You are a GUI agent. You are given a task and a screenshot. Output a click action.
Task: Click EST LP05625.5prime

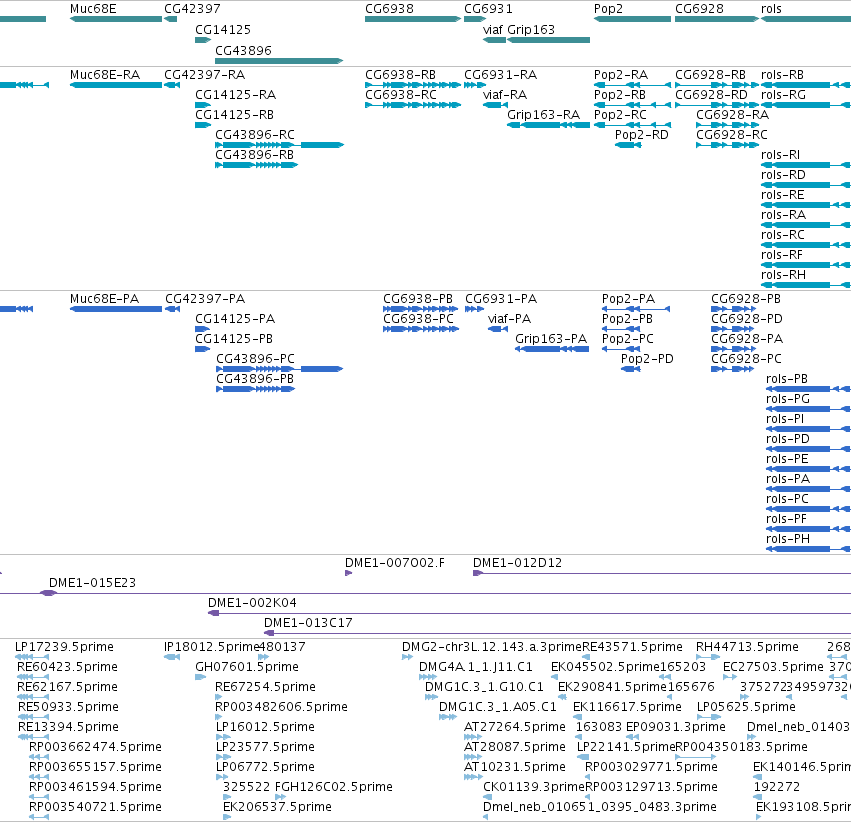[x=746, y=708]
